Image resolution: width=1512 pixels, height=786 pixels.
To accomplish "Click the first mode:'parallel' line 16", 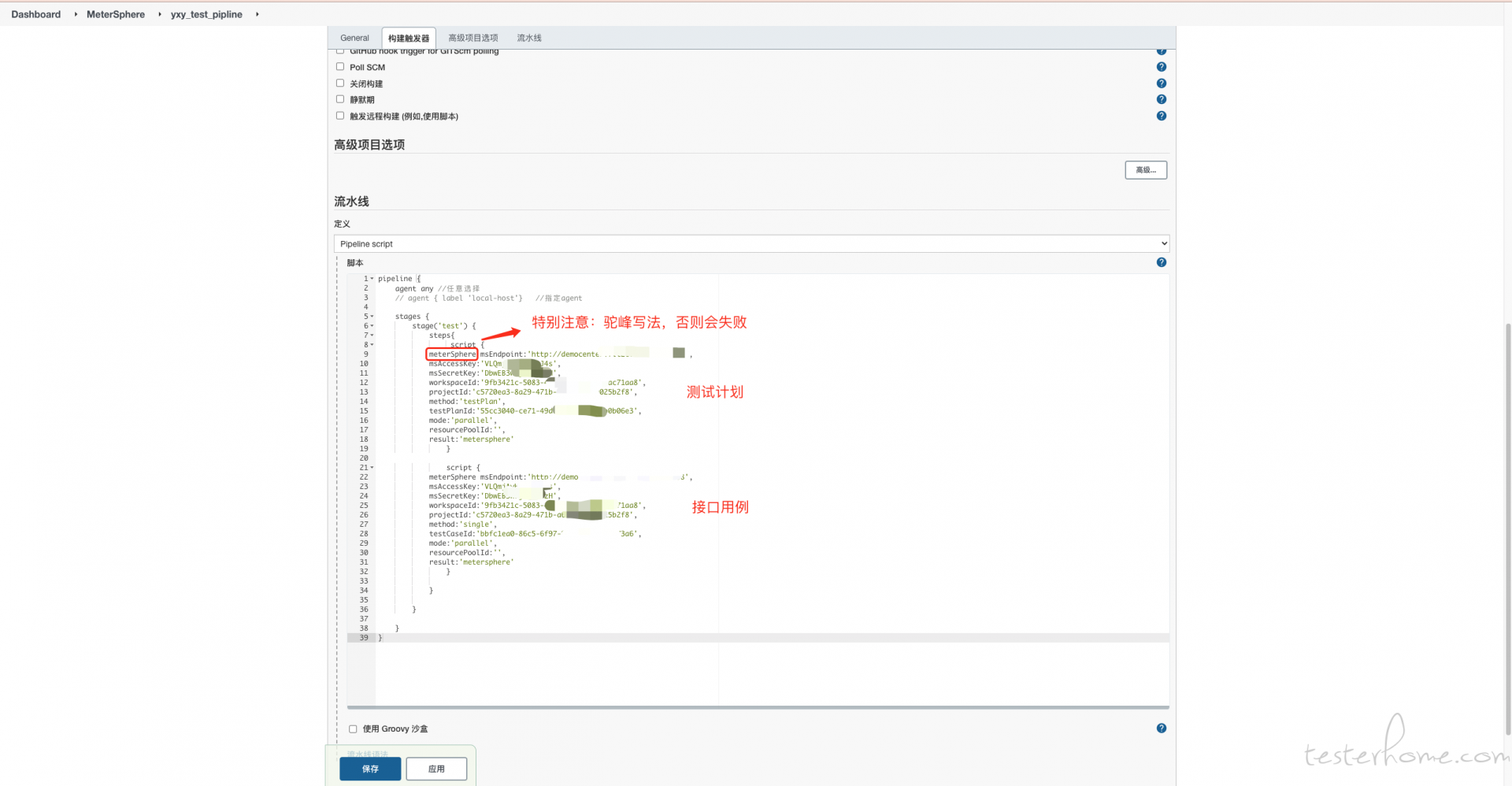I will pyautogui.click(x=463, y=421).
